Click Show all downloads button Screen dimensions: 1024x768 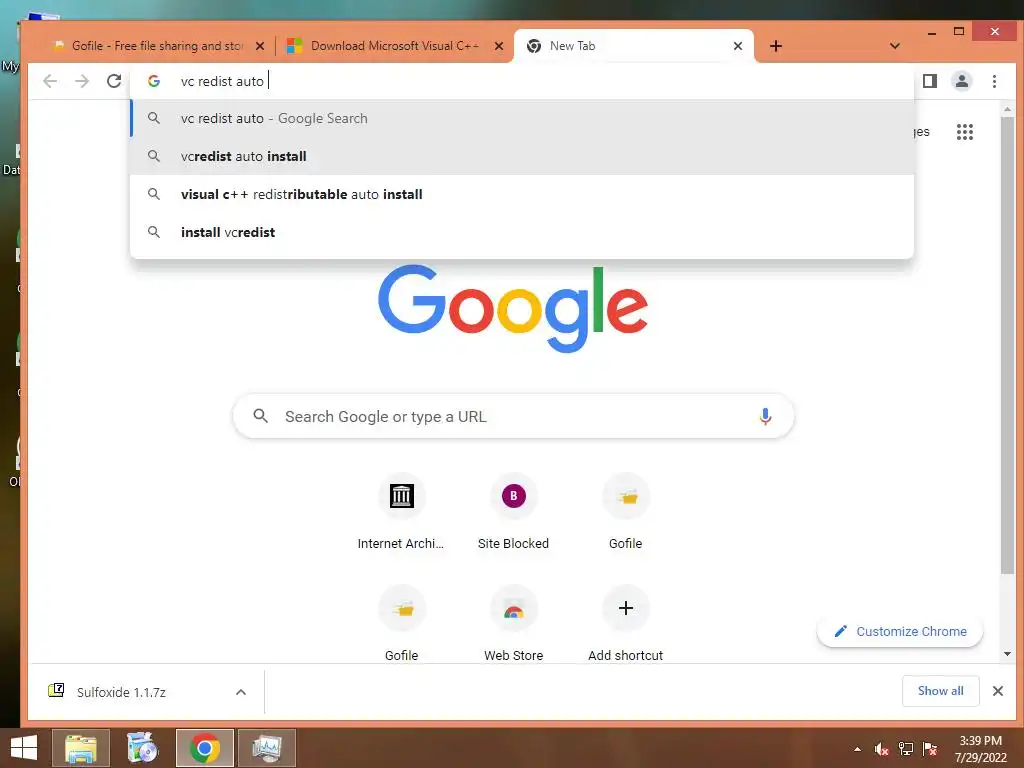pyautogui.click(x=940, y=691)
